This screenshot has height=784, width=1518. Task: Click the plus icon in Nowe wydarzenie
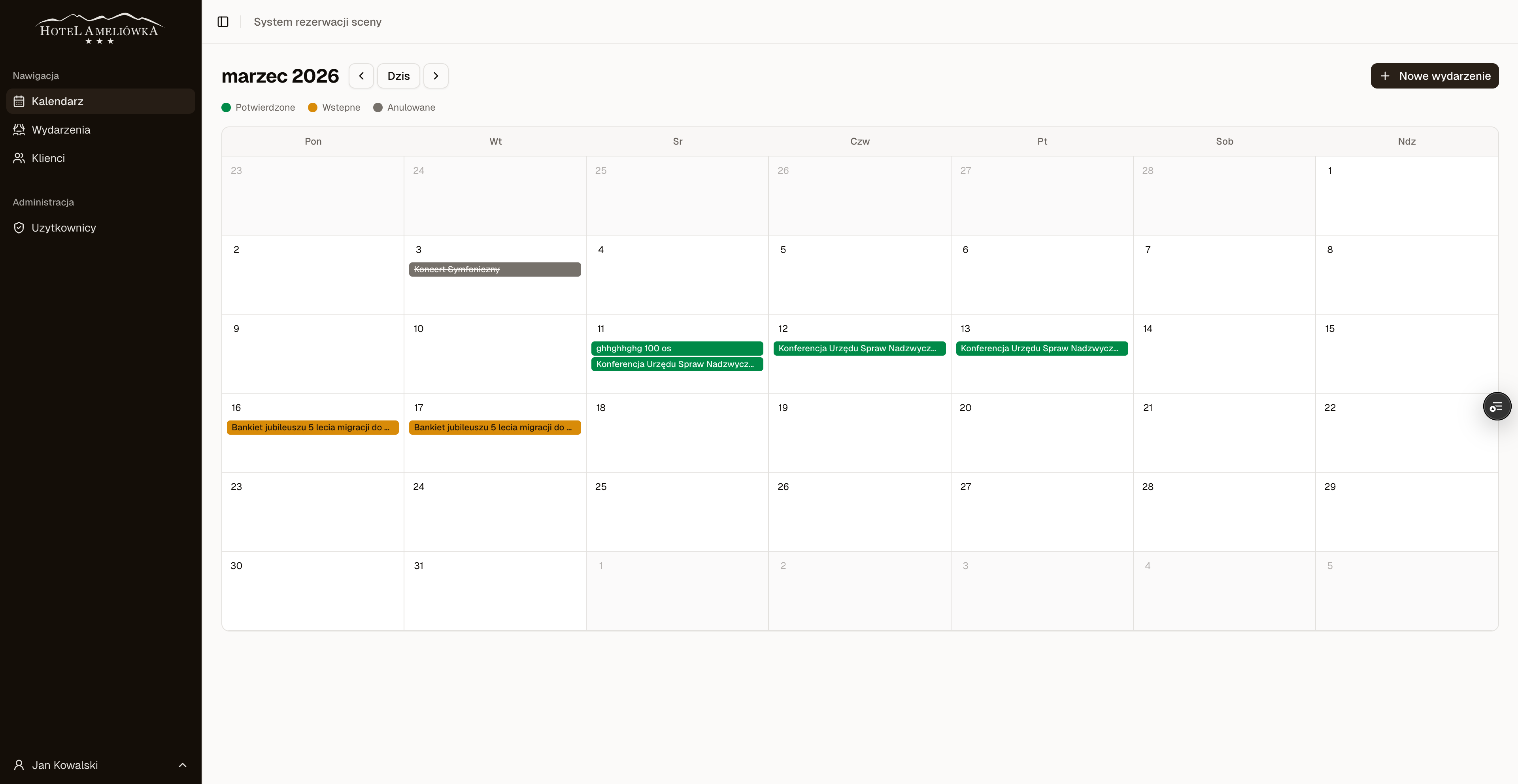coord(1385,76)
